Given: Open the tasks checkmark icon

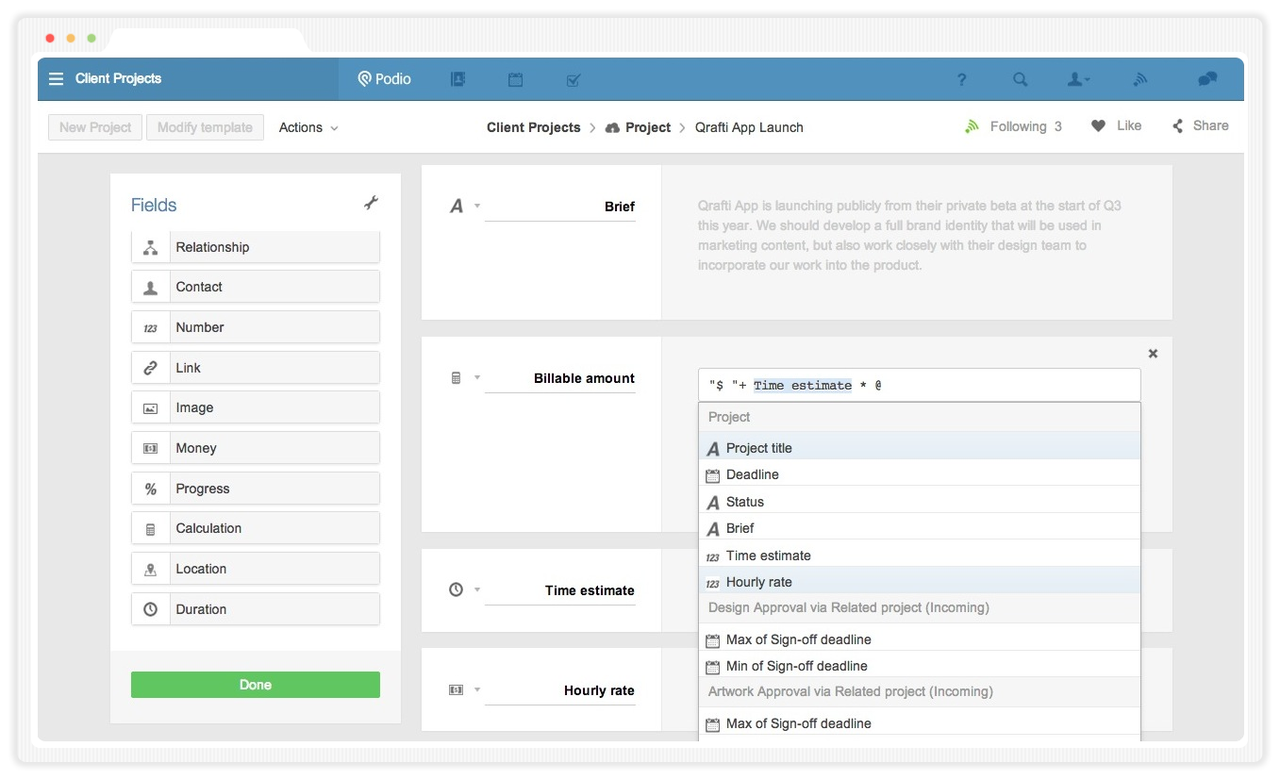Looking at the screenshot, I should [x=573, y=79].
